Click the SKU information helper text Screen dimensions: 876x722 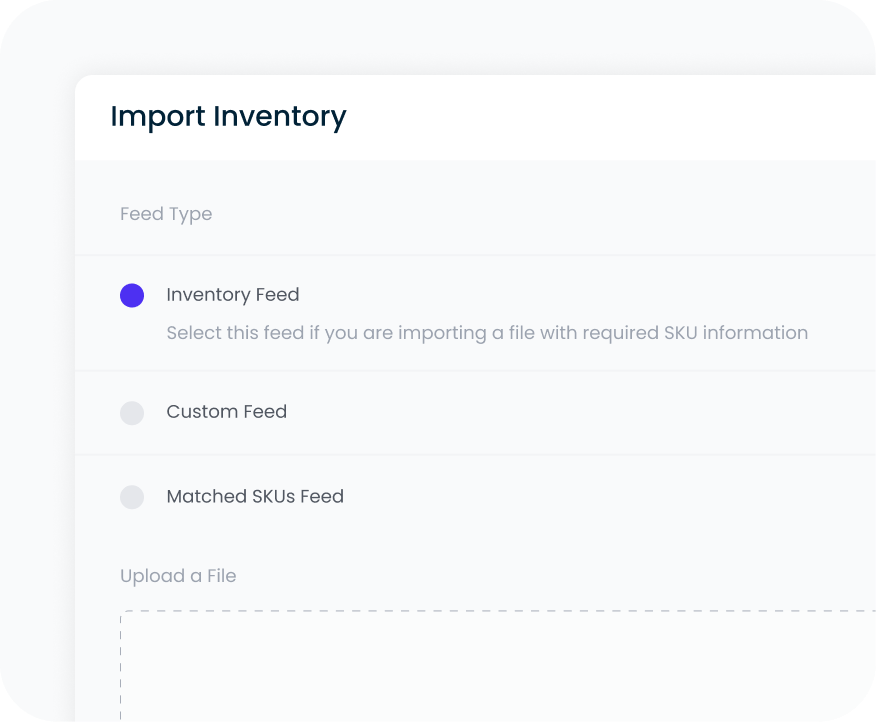click(x=486, y=333)
